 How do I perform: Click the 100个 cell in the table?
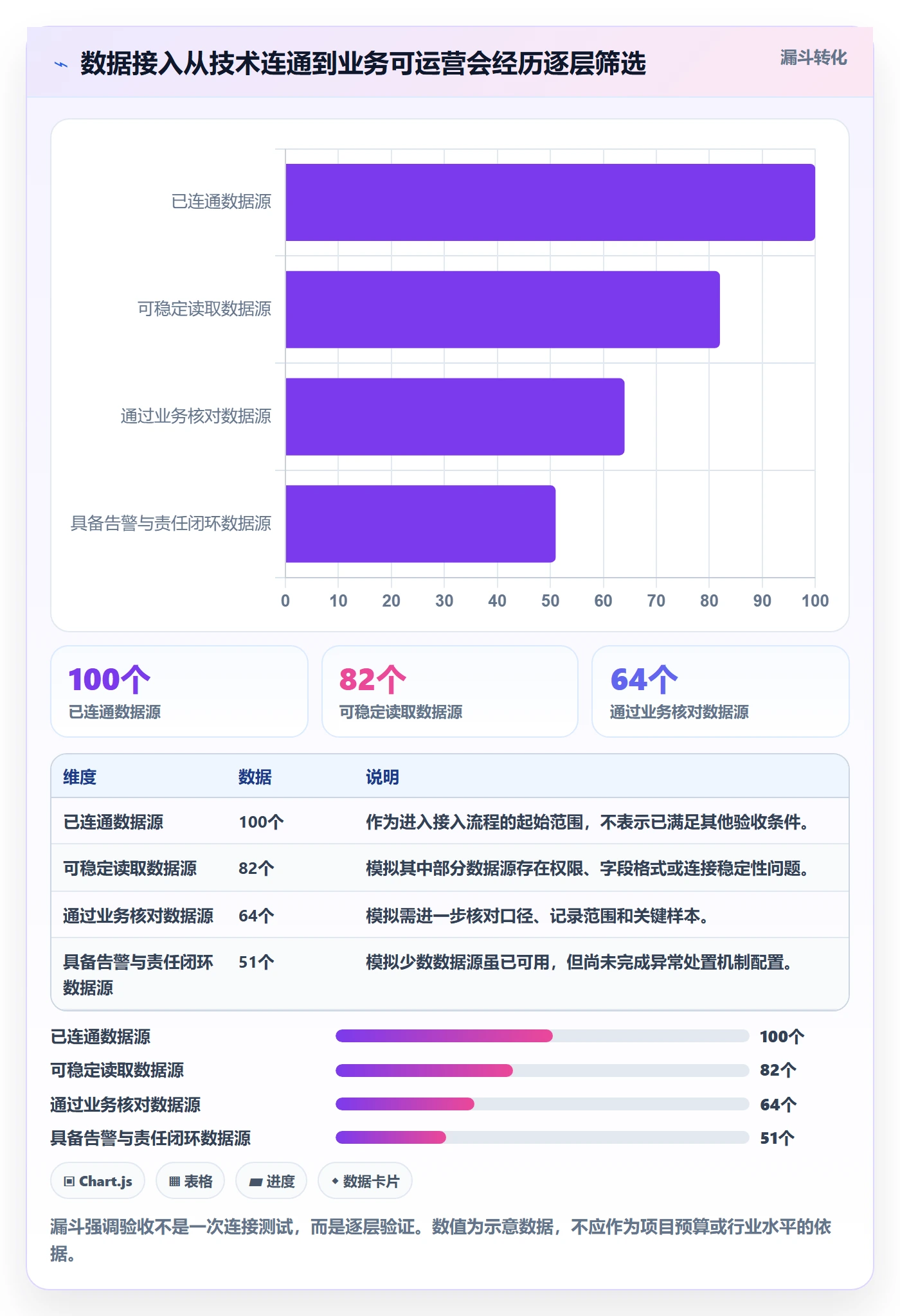coord(261,822)
